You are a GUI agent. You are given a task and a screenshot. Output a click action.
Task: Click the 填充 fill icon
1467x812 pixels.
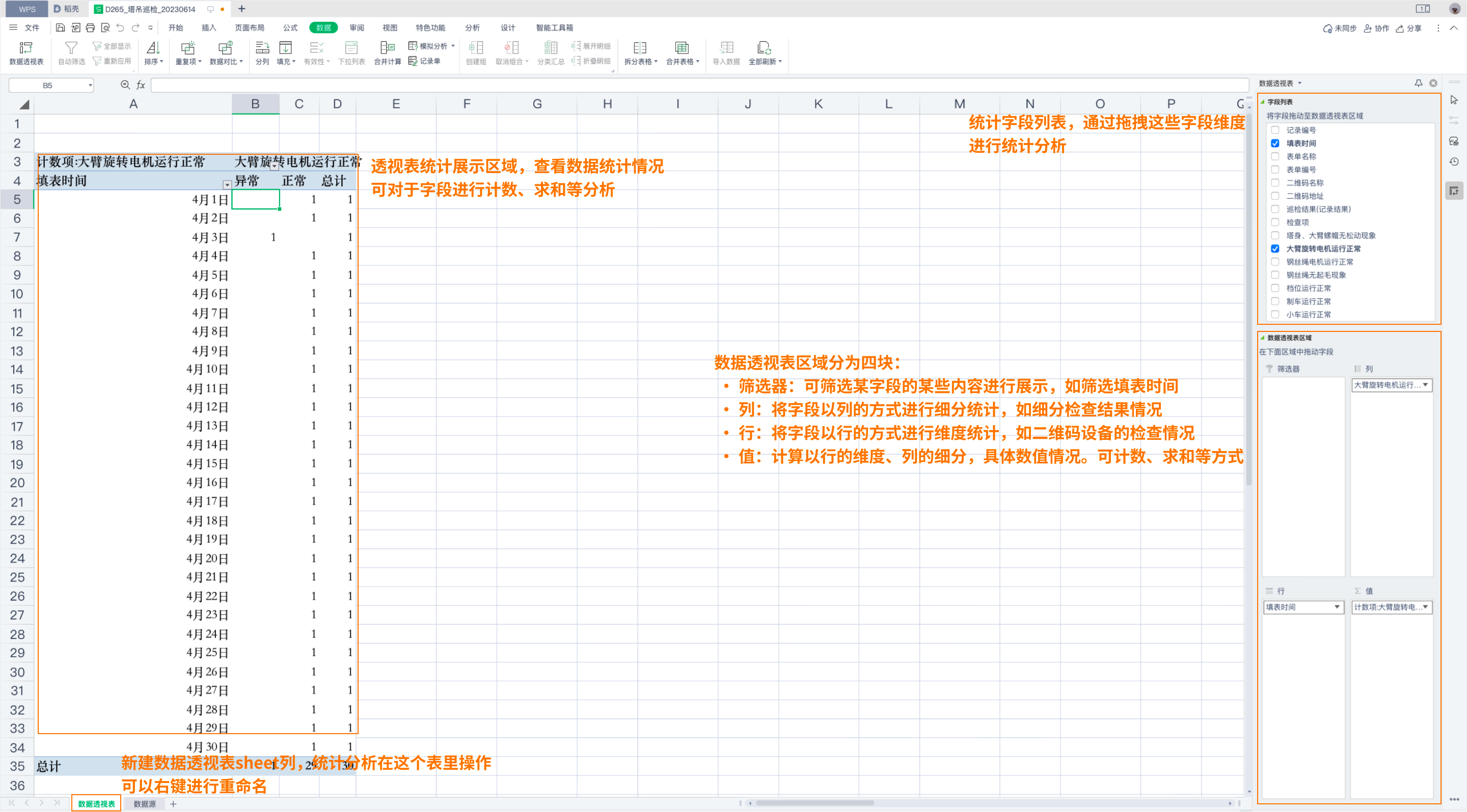285,48
